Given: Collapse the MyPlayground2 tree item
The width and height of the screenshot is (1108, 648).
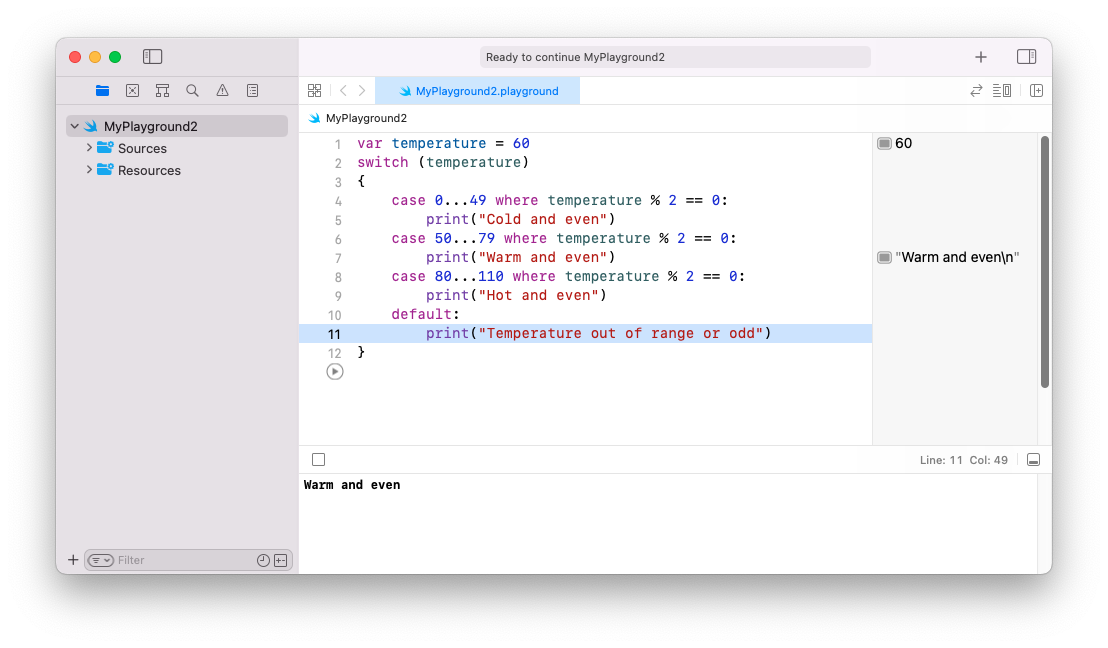Looking at the screenshot, I should click(75, 126).
